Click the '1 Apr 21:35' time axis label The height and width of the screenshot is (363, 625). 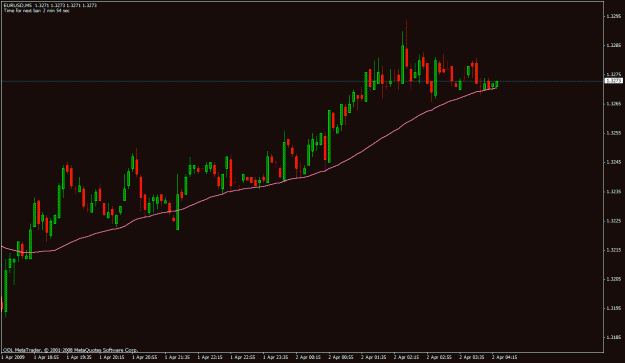(x=177, y=357)
